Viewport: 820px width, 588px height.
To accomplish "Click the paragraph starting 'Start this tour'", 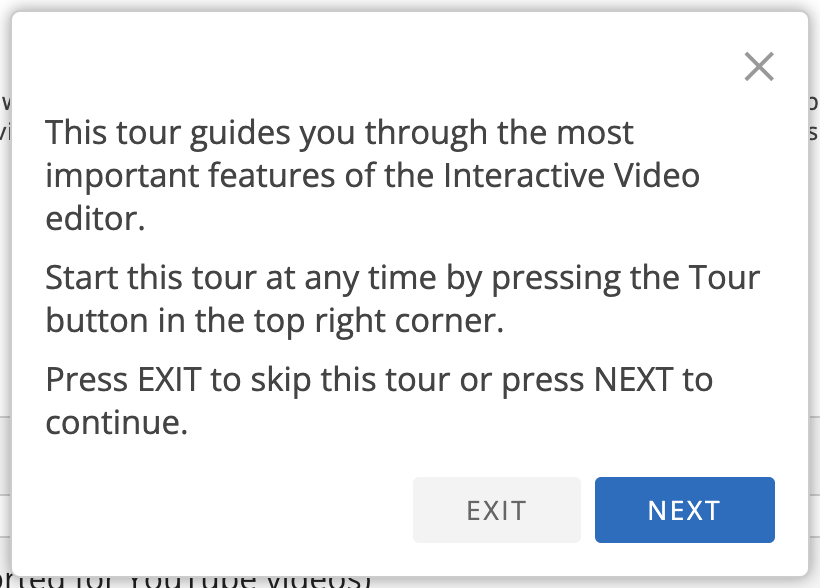I will pos(402,298).
